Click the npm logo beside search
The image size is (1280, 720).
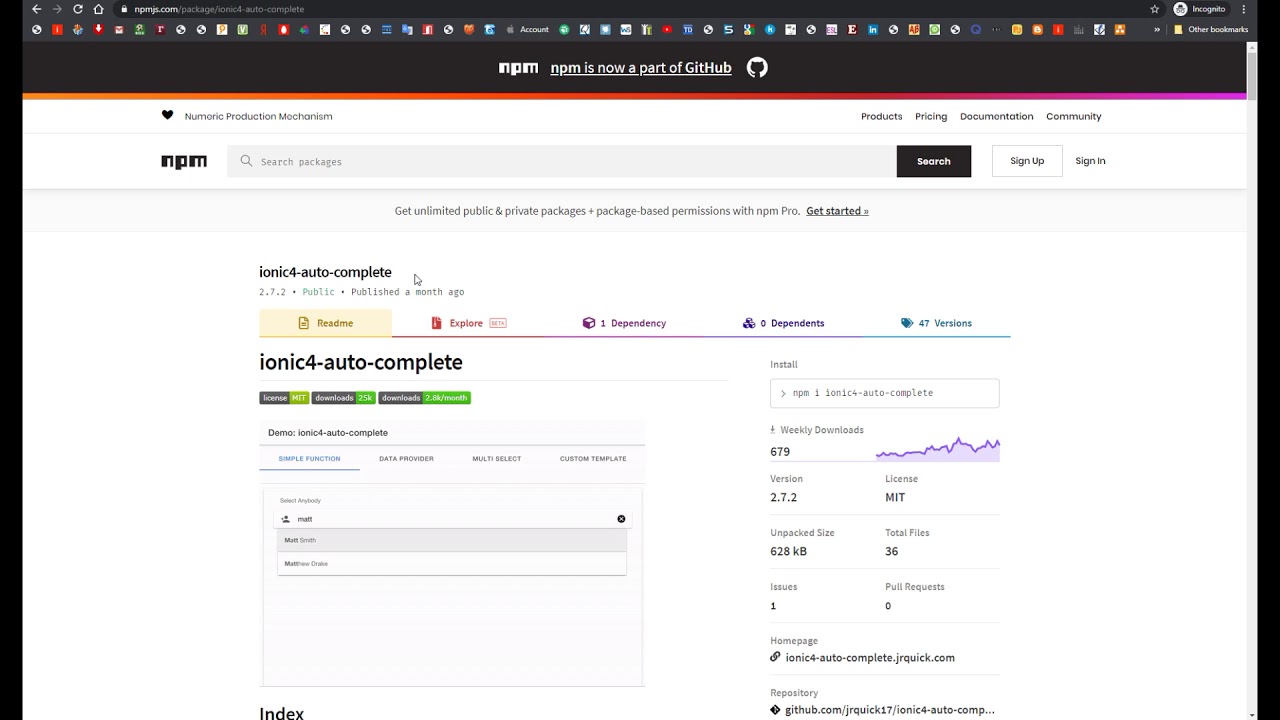(184, 161)
